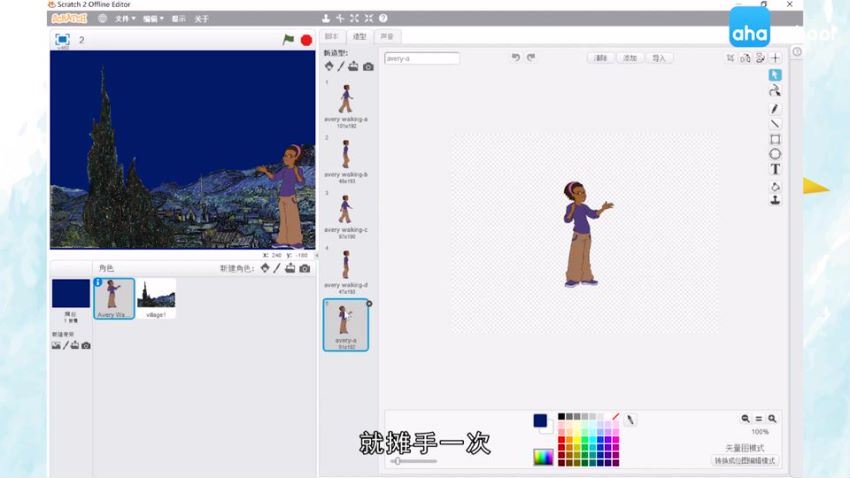
Task: Upload costume from file
Action: tap(353, 66)
